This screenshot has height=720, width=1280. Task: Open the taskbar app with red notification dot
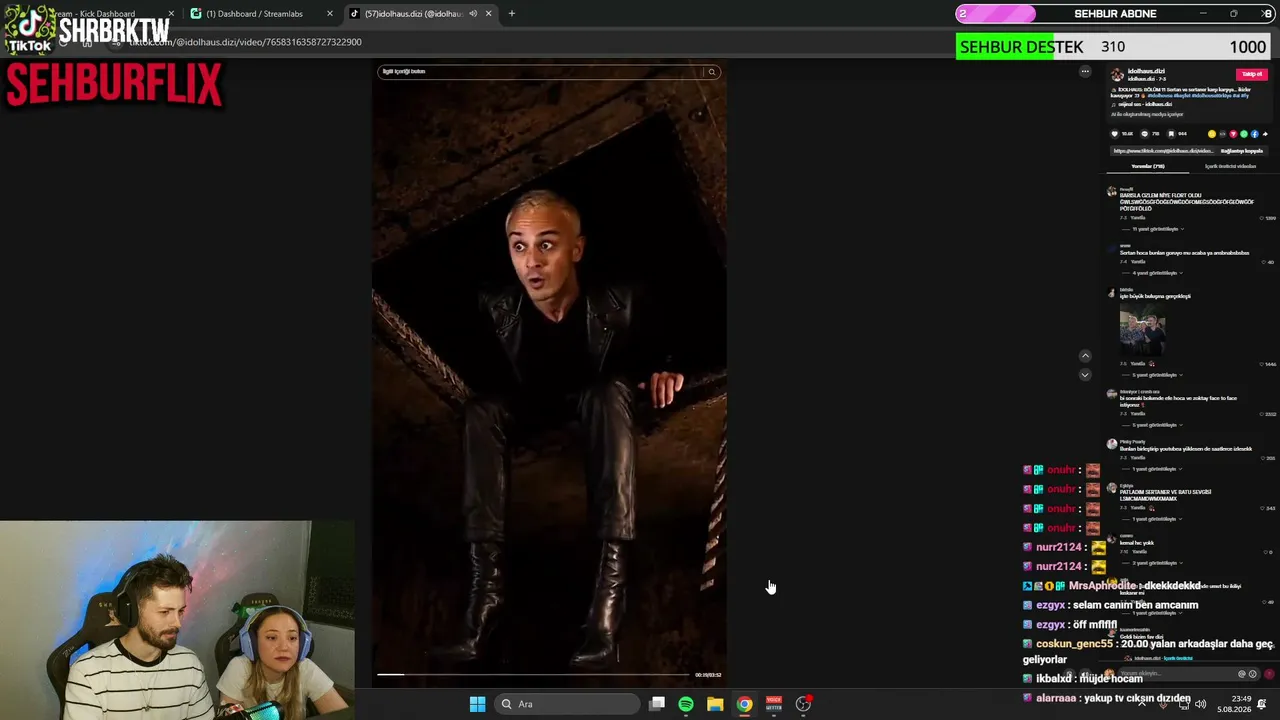click(x=803, y=704)
